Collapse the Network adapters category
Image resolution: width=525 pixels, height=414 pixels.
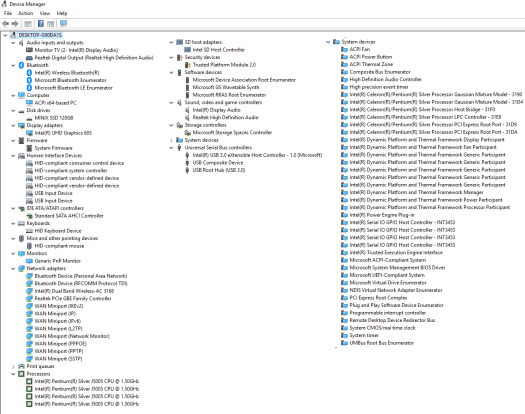13,269
